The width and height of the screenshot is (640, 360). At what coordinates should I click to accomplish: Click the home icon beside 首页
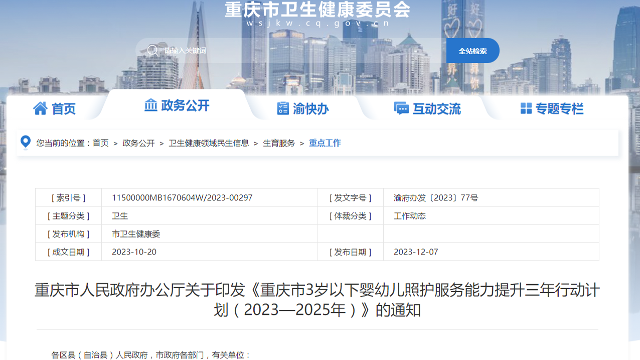[x=40, y=109]
